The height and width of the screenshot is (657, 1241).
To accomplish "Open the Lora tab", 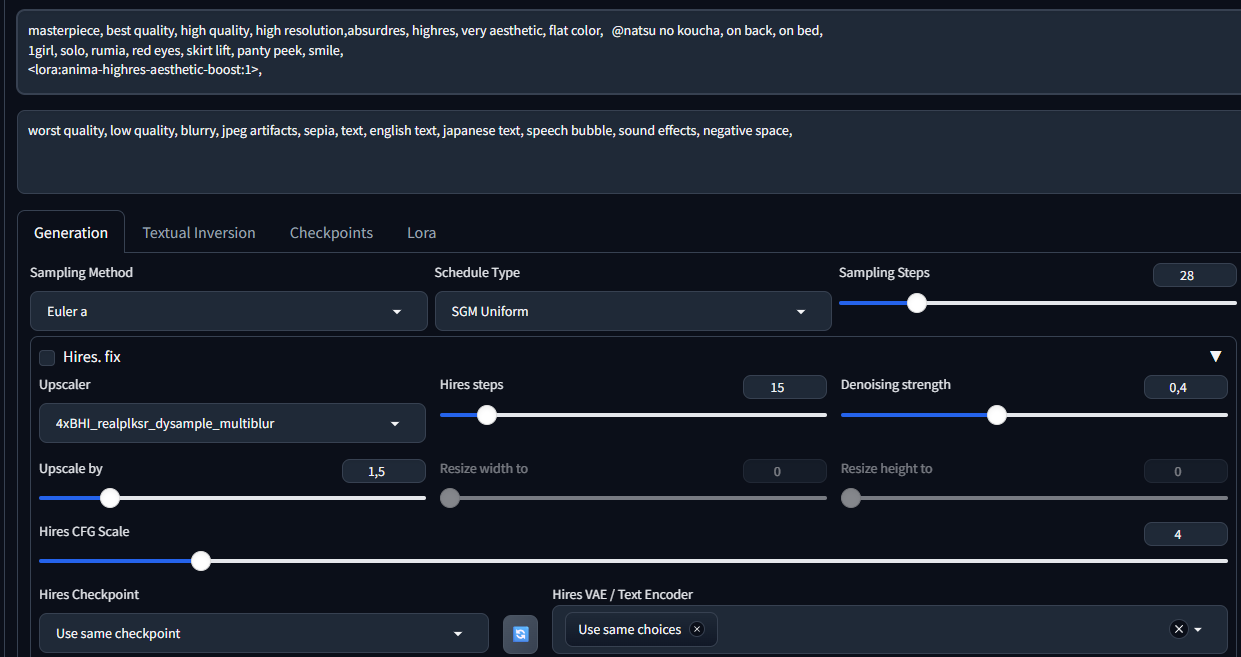I will 421,232.
